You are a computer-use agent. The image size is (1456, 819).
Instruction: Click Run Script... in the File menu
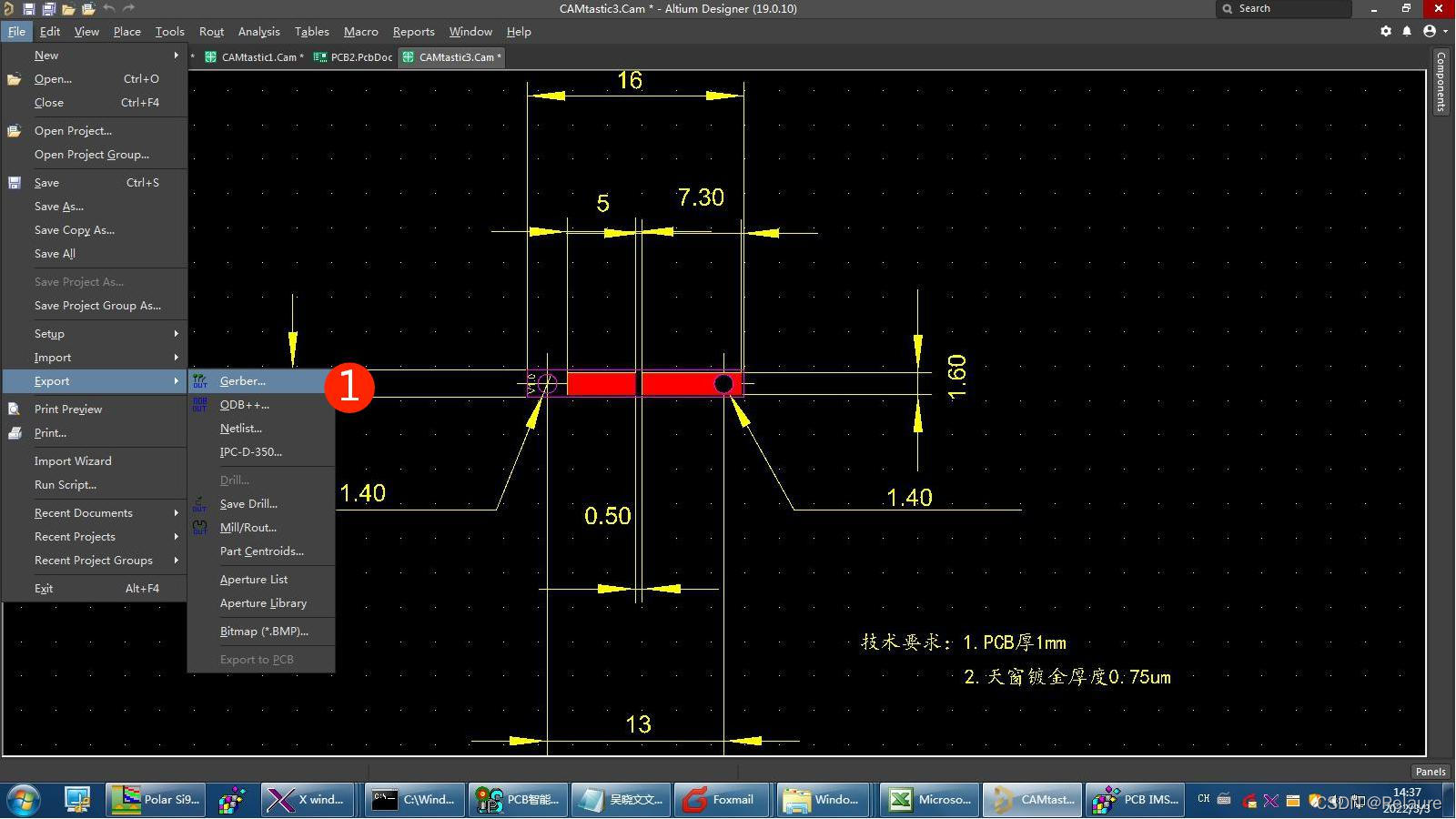pos(94,485)
